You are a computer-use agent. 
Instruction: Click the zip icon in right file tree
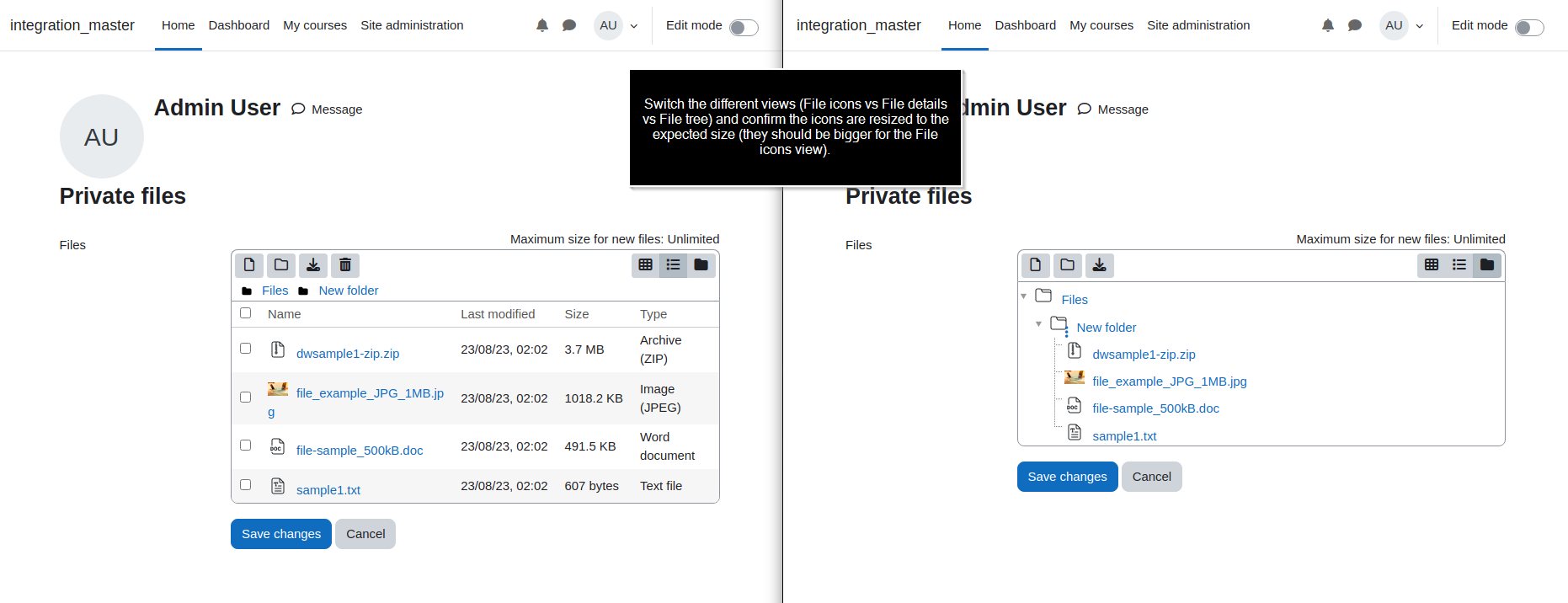pos(1075,350)
